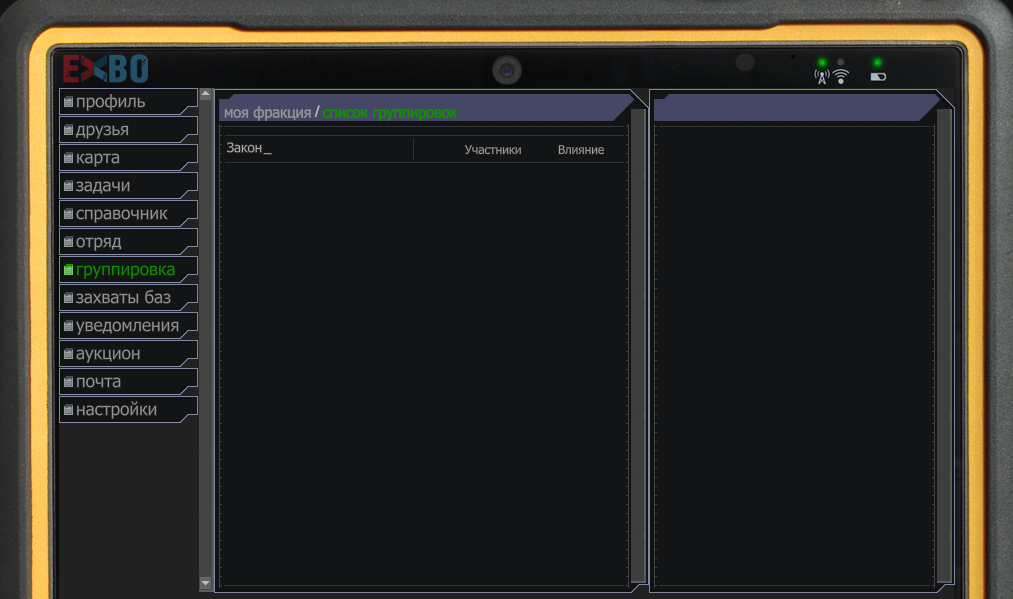Click the tablet camera lens
1013x599 pixels.
click(506, 70)
